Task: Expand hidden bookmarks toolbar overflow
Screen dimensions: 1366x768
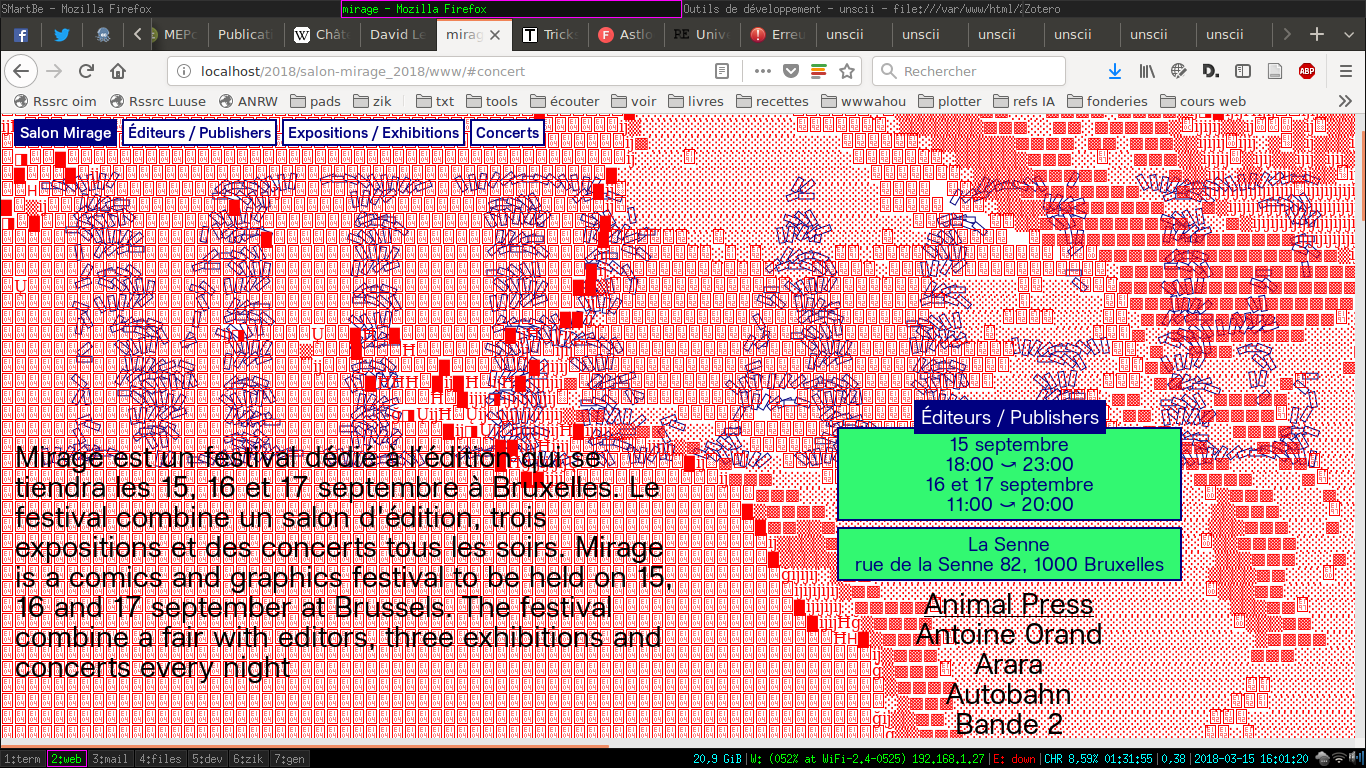Action: click(1345, 101)
